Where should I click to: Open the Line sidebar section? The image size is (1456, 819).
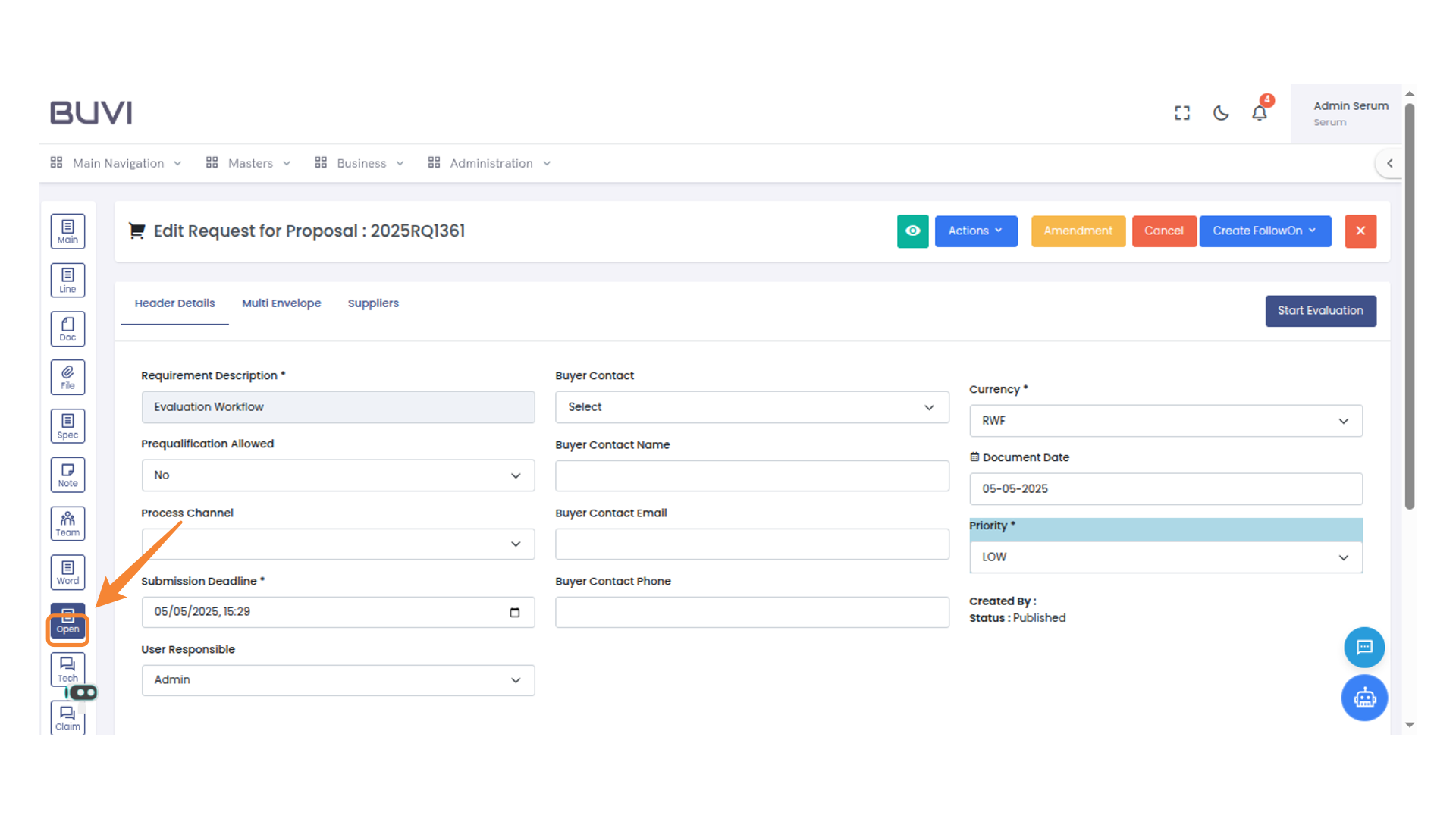67,280
